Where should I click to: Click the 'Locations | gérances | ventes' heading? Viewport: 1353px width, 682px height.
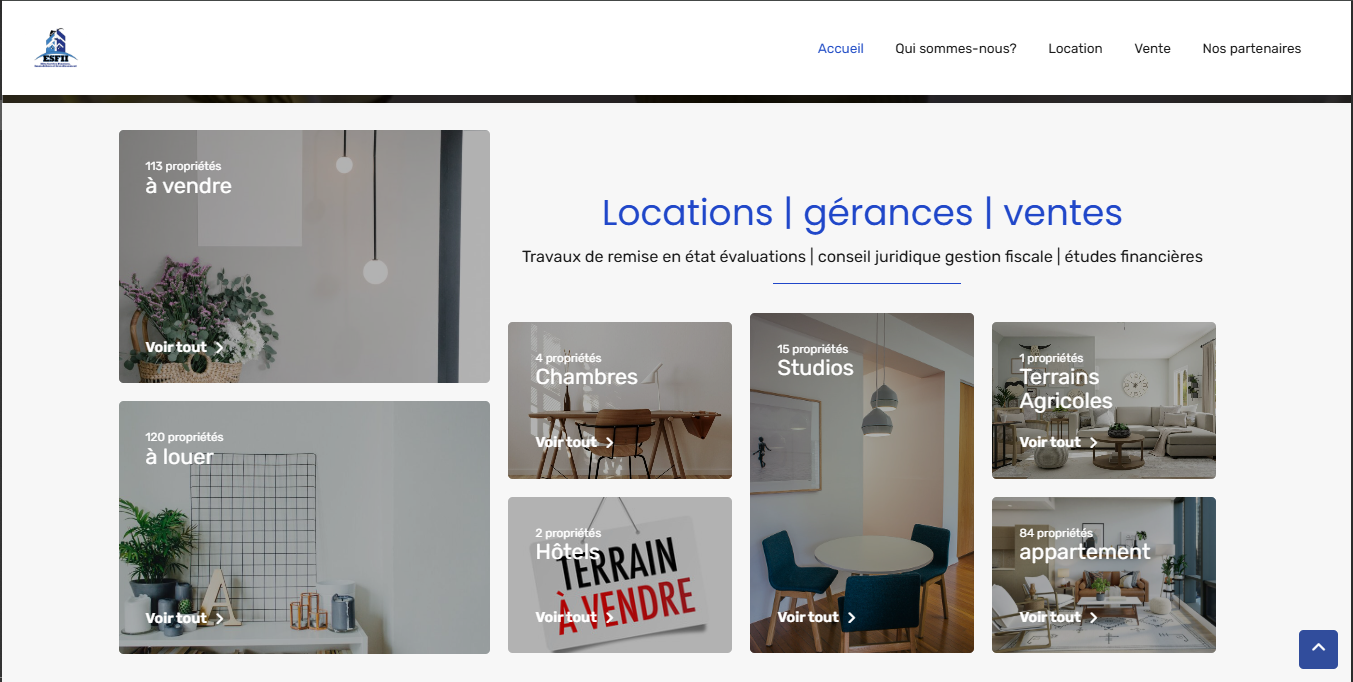[862, 213]
